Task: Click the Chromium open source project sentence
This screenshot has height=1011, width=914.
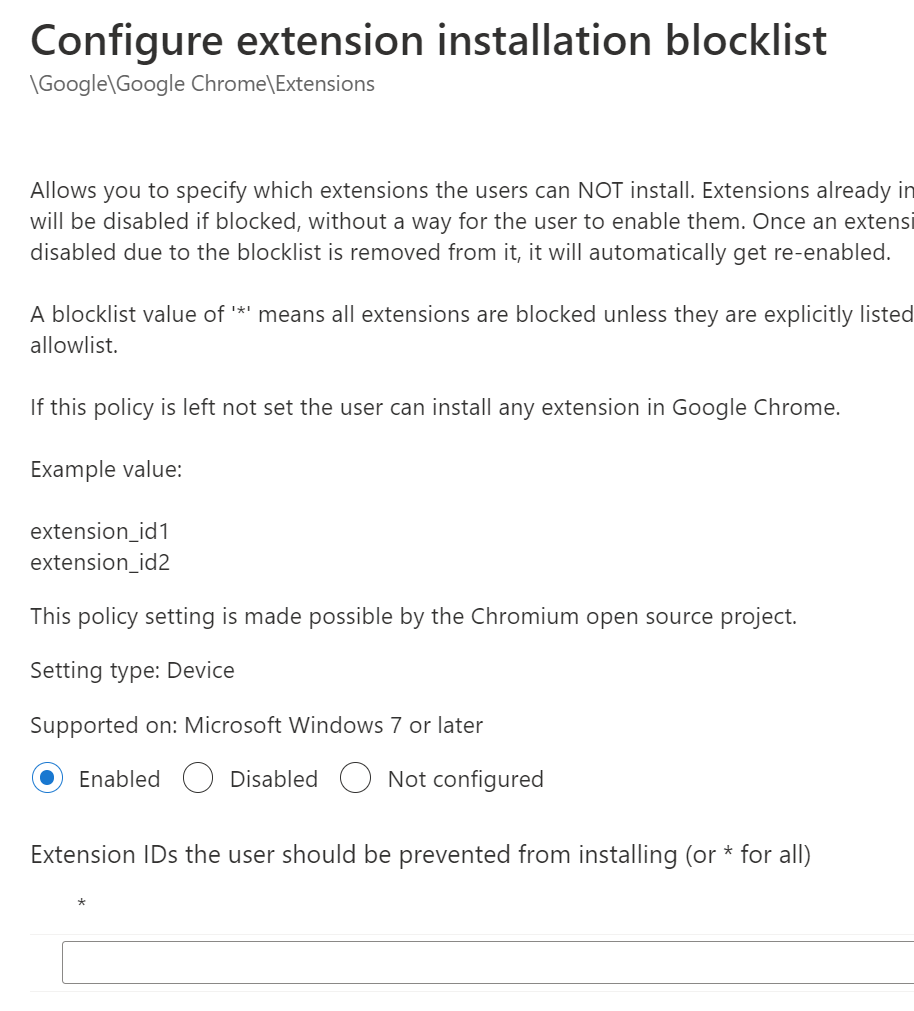Action: 413,616
